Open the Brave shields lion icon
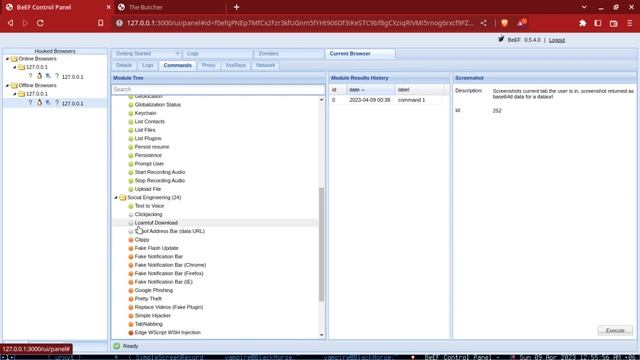The image size is (640, 360). (504, 23)
